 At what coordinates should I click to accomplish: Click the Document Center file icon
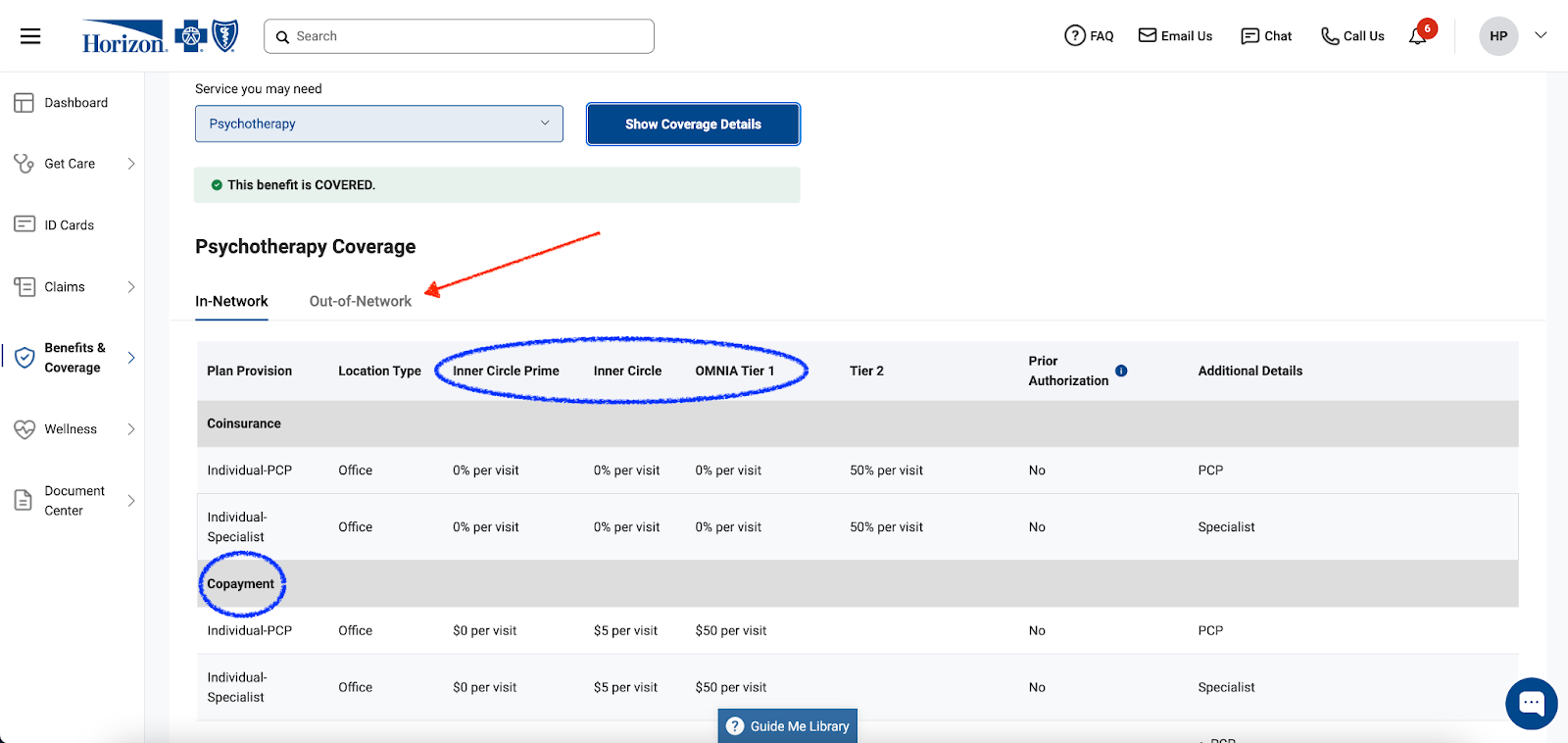(x=24, y=501)
